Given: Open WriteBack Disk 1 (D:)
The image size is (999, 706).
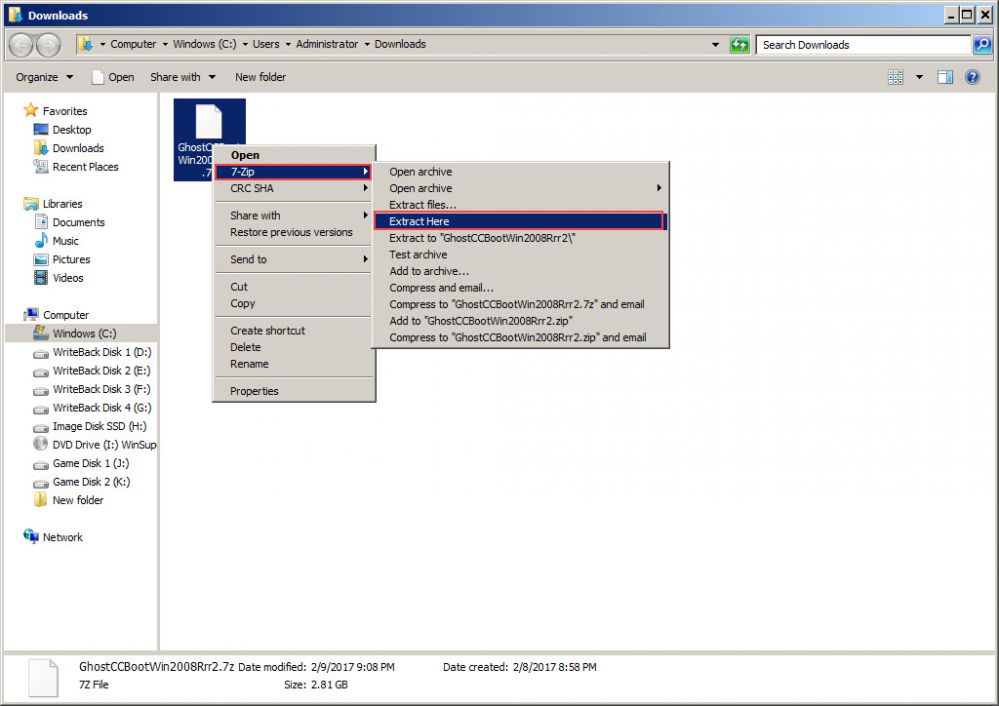Looking at the screenshot, I should [101, 352].
